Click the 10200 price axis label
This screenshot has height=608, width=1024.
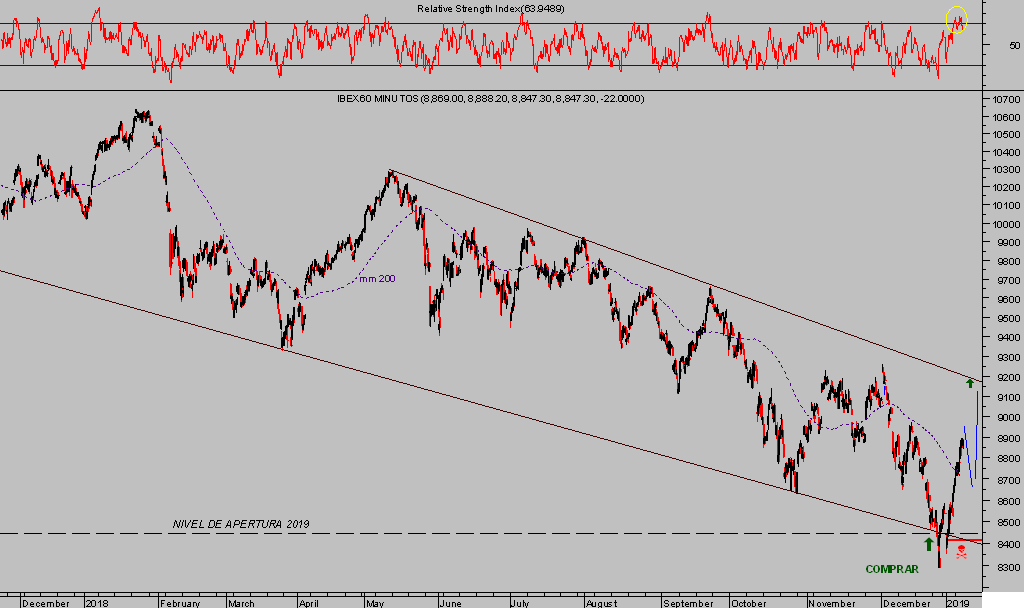point(1006,187)
